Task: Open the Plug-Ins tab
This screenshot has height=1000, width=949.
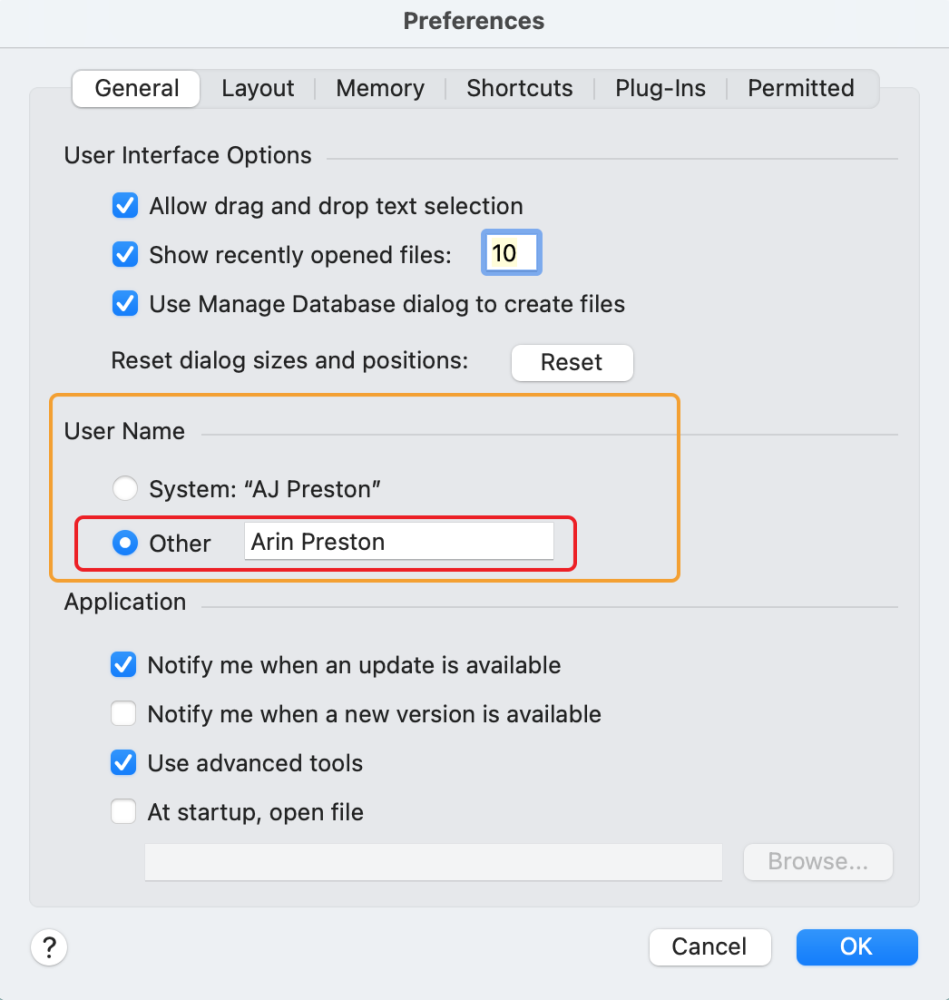Action: (660, 88)
